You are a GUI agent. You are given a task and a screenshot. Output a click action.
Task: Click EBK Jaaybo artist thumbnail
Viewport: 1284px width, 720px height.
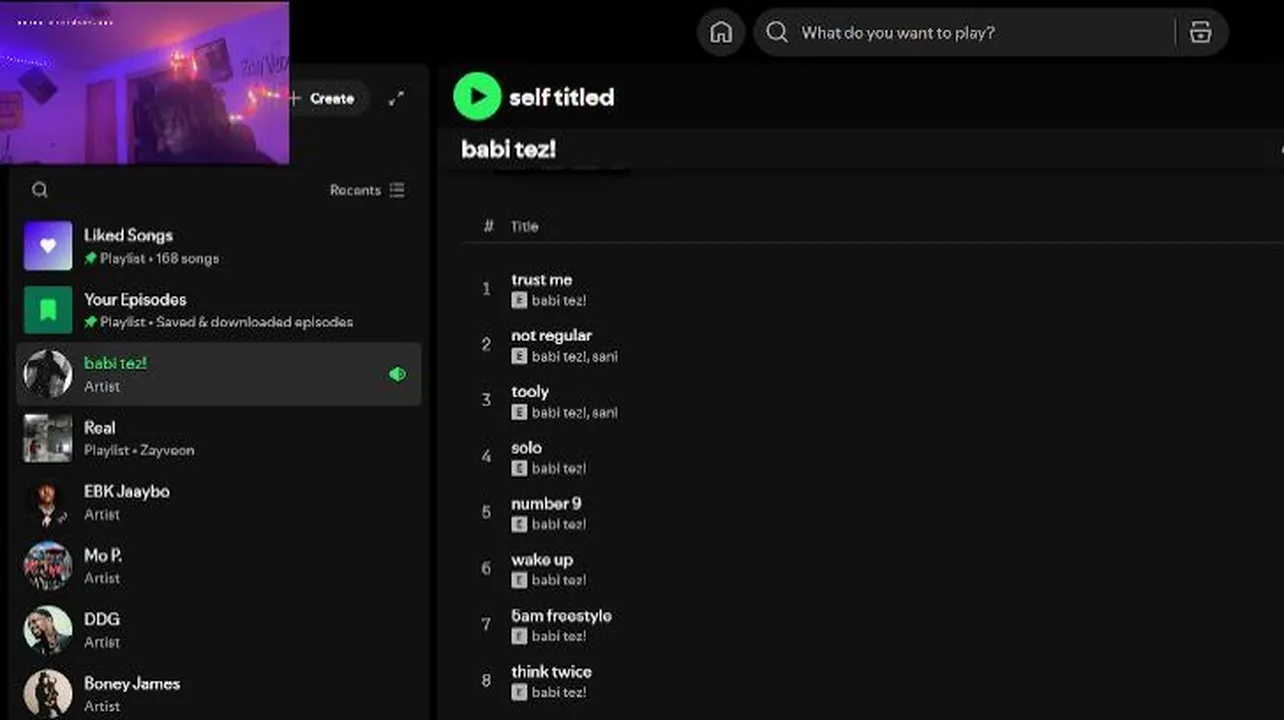(48, 502)
